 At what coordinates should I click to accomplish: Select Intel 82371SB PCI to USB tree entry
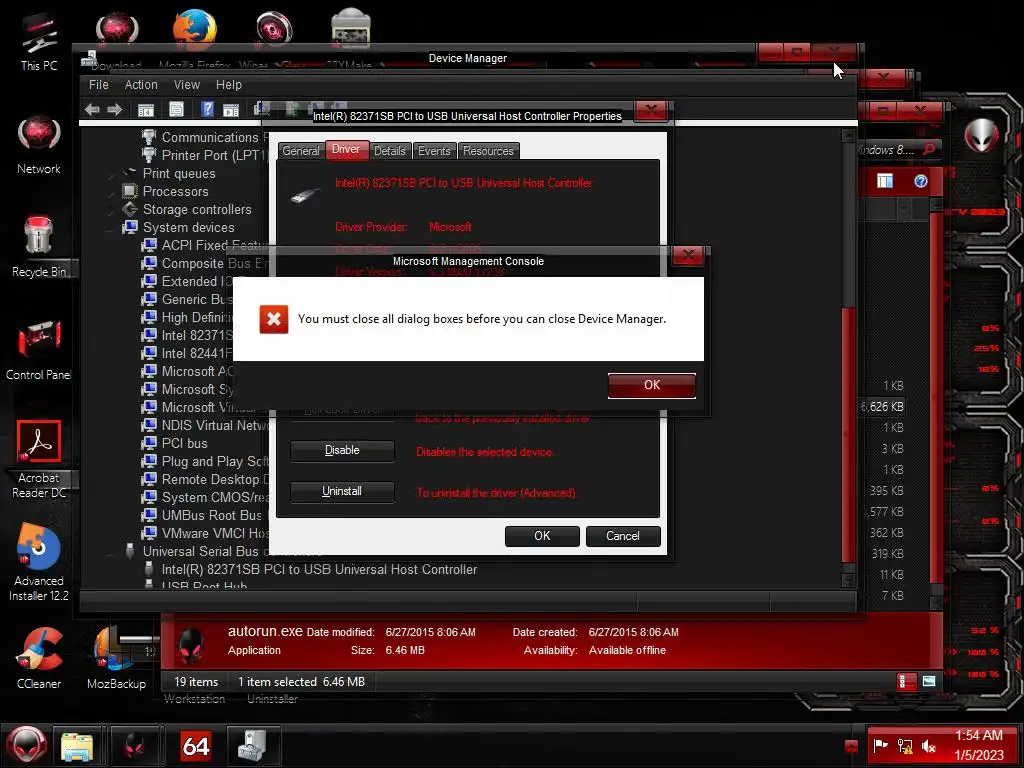pyautogui.click(x=319, y=569)
